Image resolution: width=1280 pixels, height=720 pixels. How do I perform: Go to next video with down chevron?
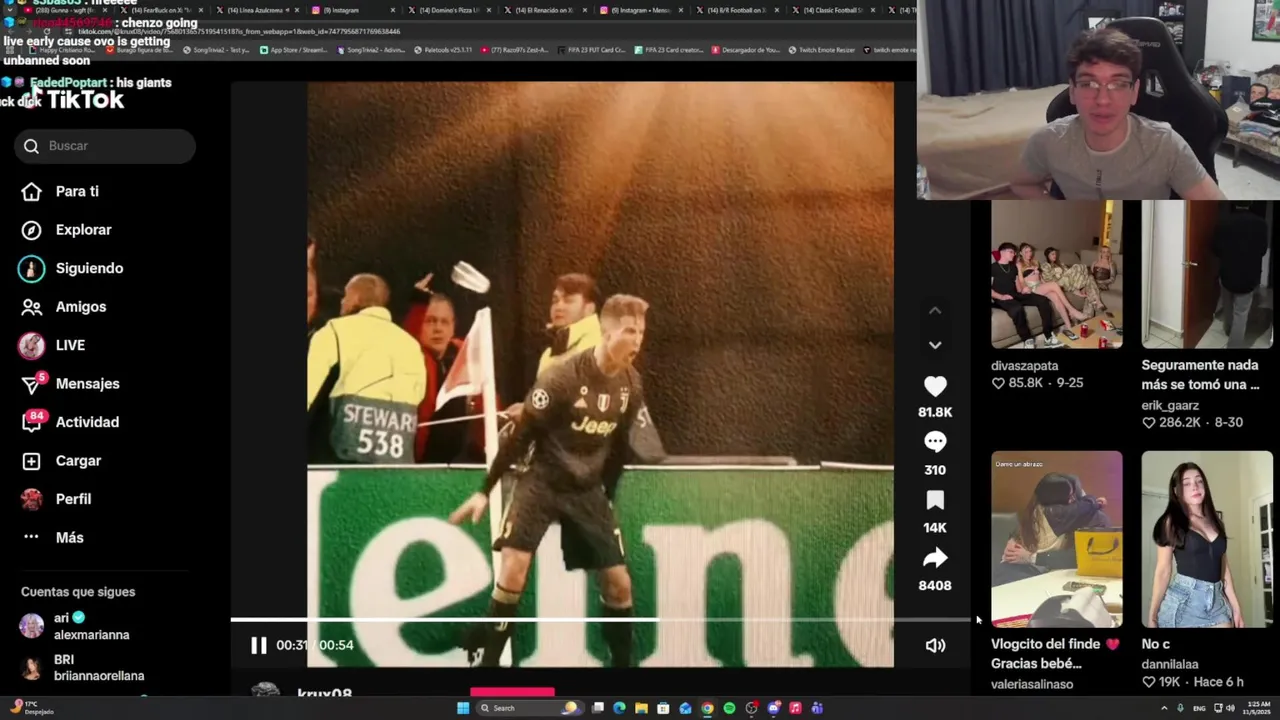pyautogui.click(x=935, y=345)
